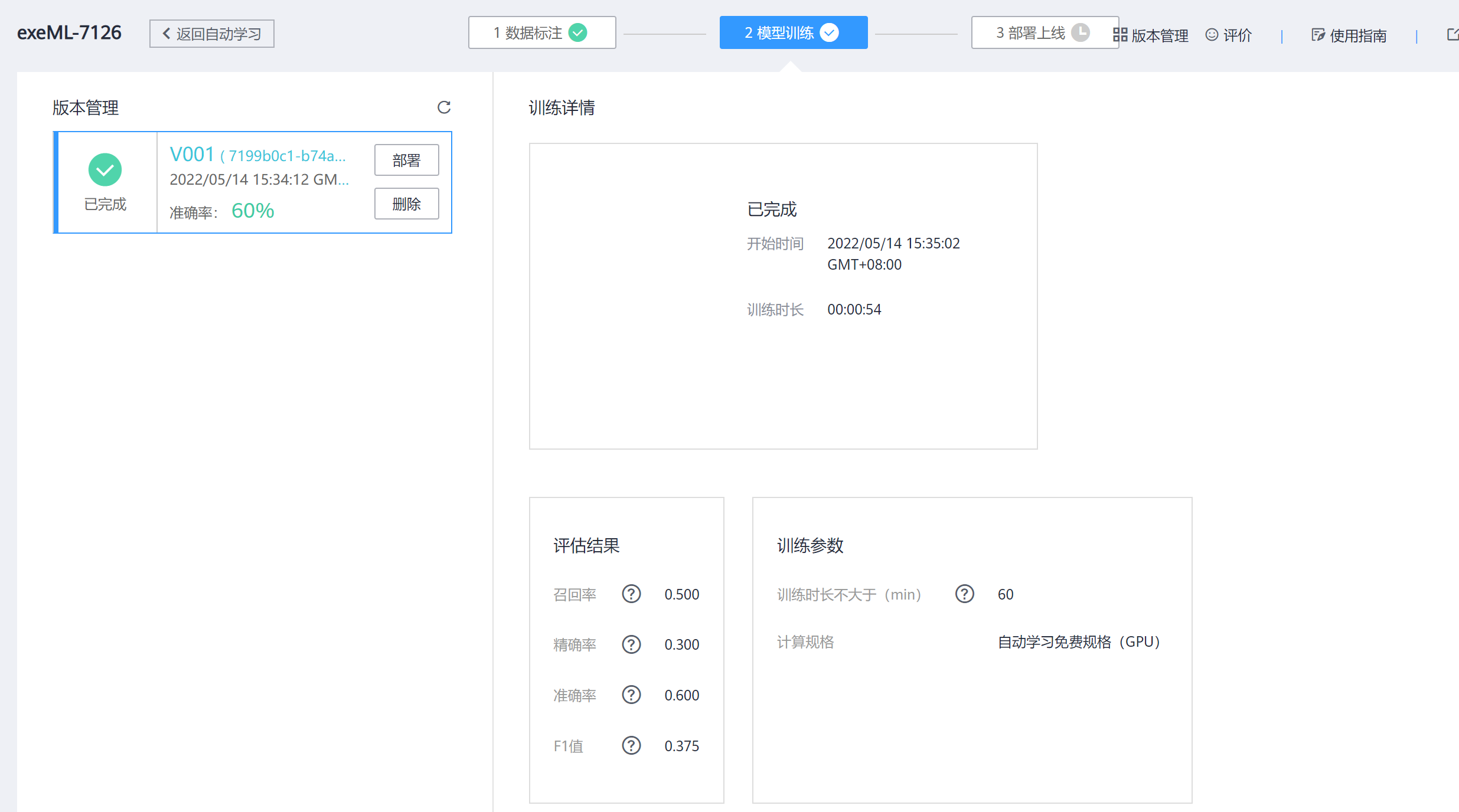The width and height of the screenshot is (1459, 812).
Task: Open help tooltip for 准确率 in 评估结果
Action: point(631,695)
